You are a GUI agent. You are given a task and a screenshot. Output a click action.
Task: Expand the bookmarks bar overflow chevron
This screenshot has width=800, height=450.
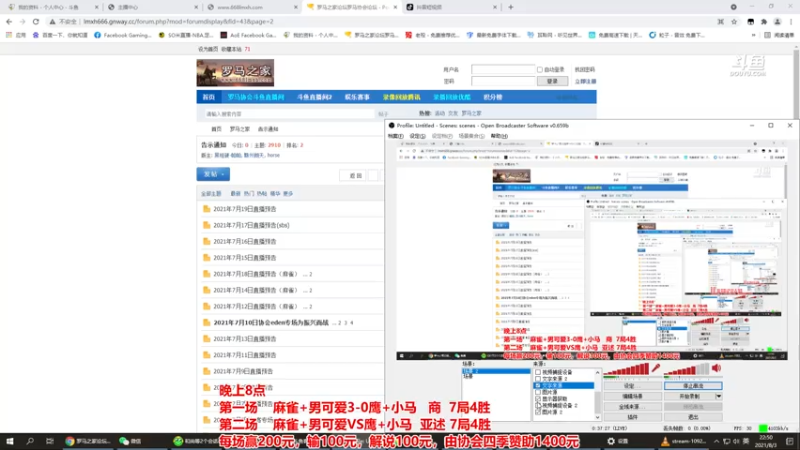click(754, 35)
